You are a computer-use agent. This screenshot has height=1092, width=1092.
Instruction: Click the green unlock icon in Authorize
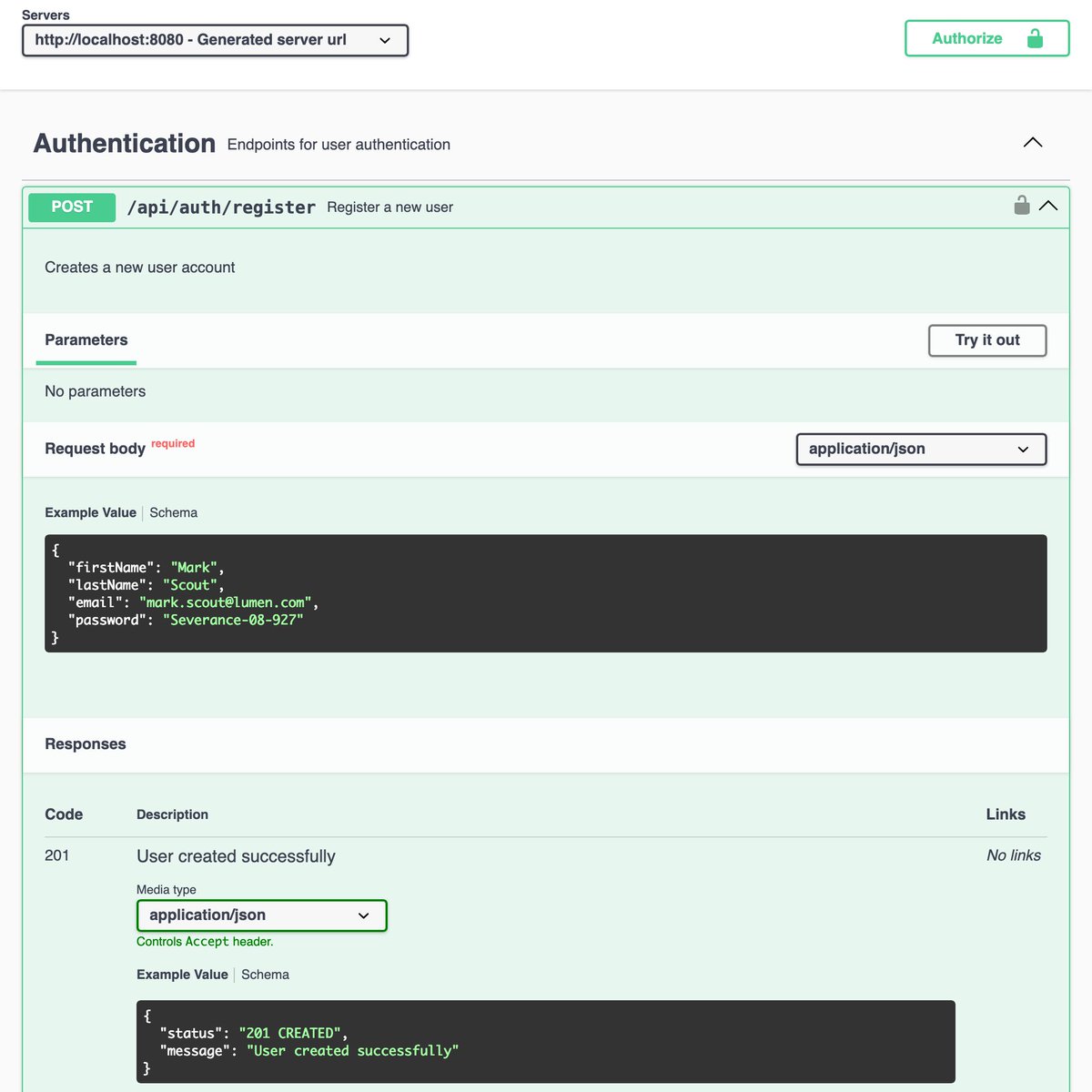(x=1035, y=38)
